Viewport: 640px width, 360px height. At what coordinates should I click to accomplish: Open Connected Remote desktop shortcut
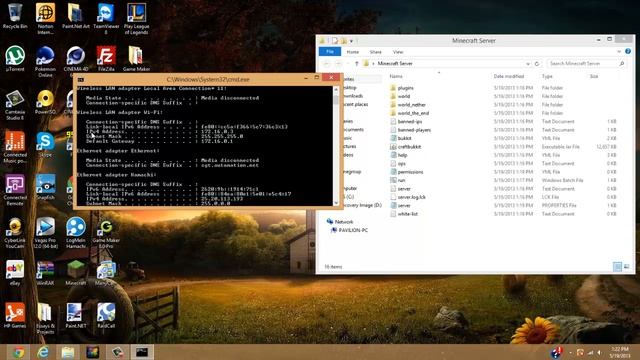point(15,190)
